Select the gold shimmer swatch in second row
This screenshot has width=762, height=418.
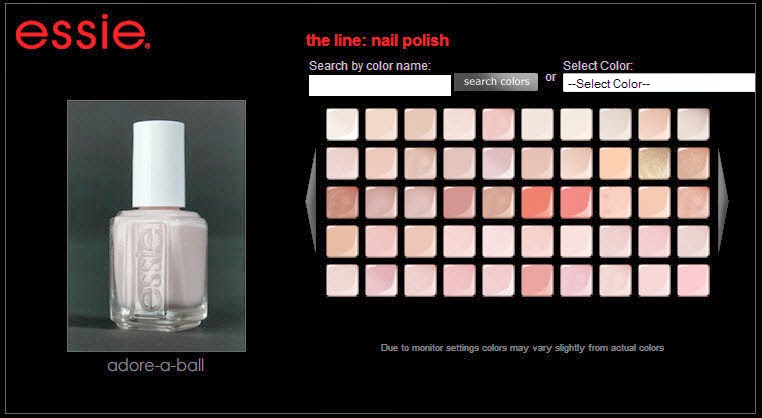point(654,163)
